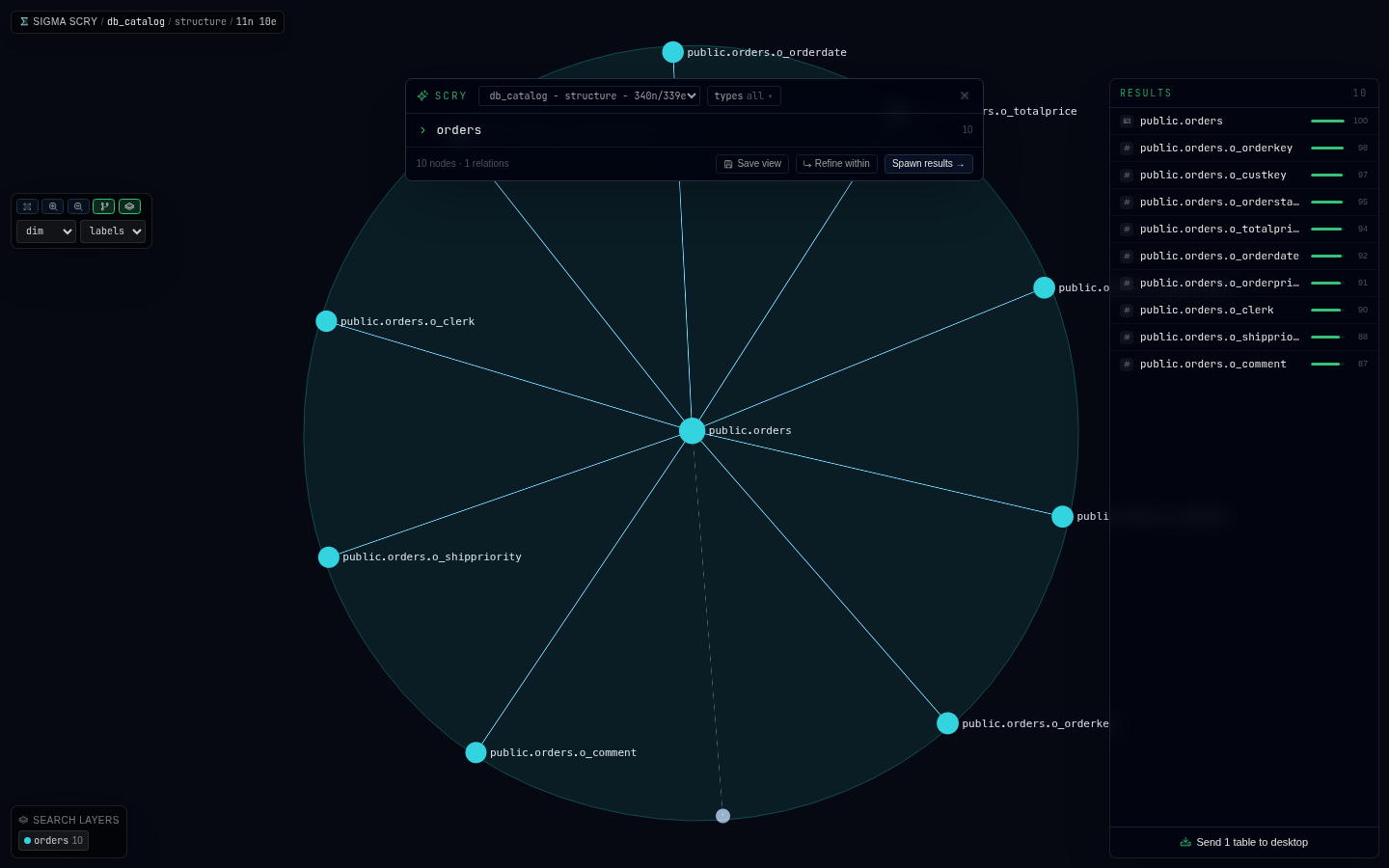1389x868 pixels.
Task: Select the public.orders.o_clerk graph node
Action: (x=326, y=321)
